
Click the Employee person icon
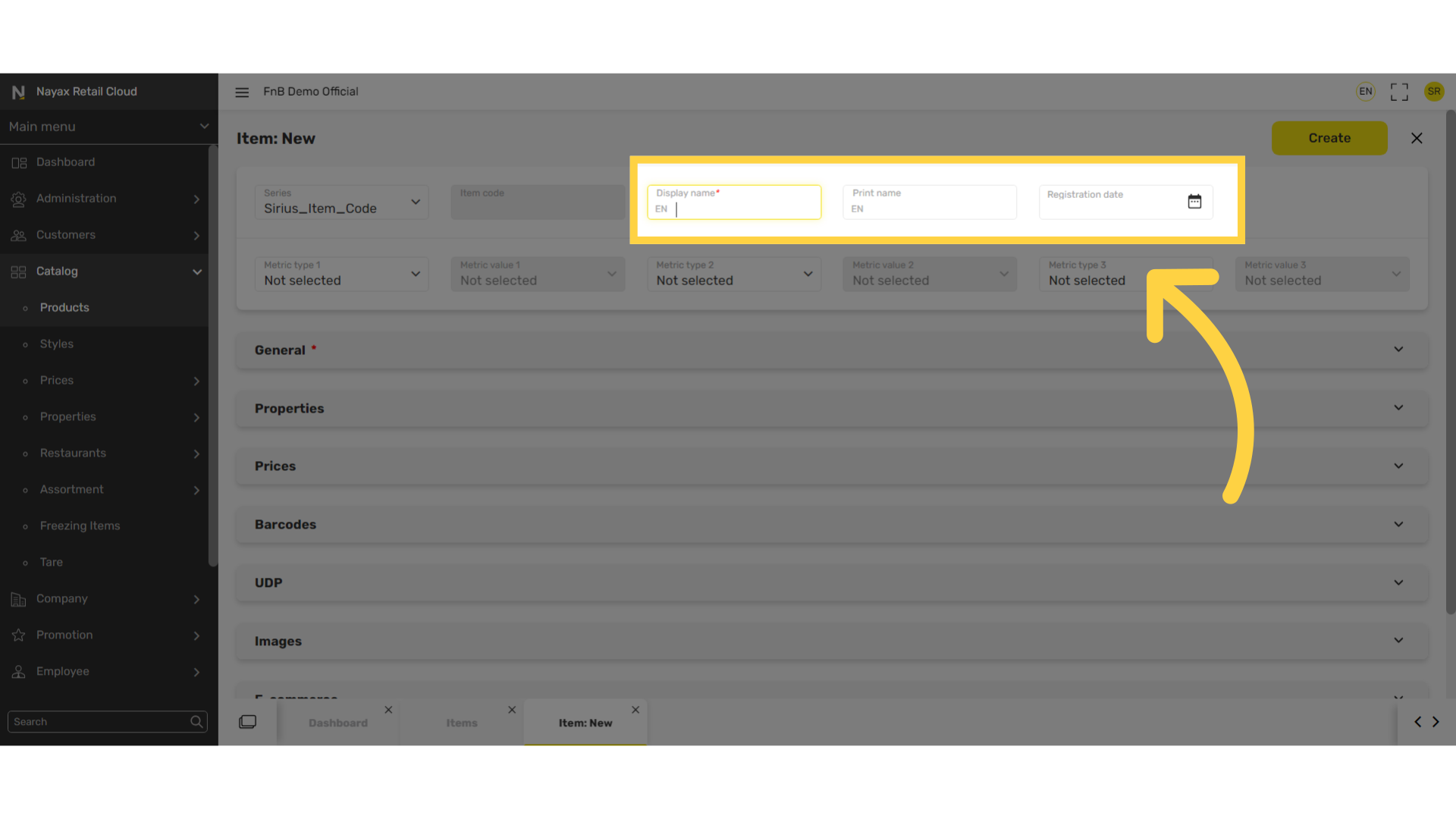[19, 672]
